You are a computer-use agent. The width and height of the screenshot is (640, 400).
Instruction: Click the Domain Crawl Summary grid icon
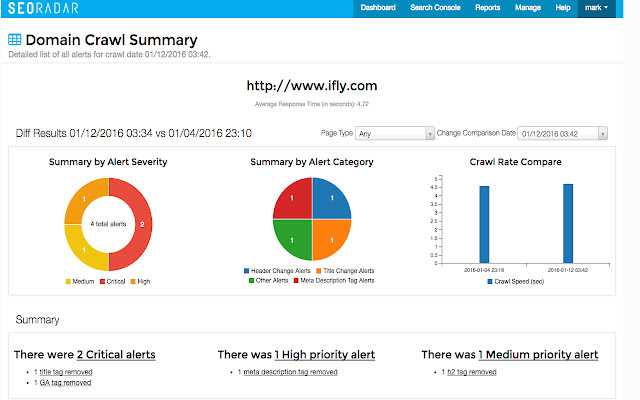(x=15, y=40)
